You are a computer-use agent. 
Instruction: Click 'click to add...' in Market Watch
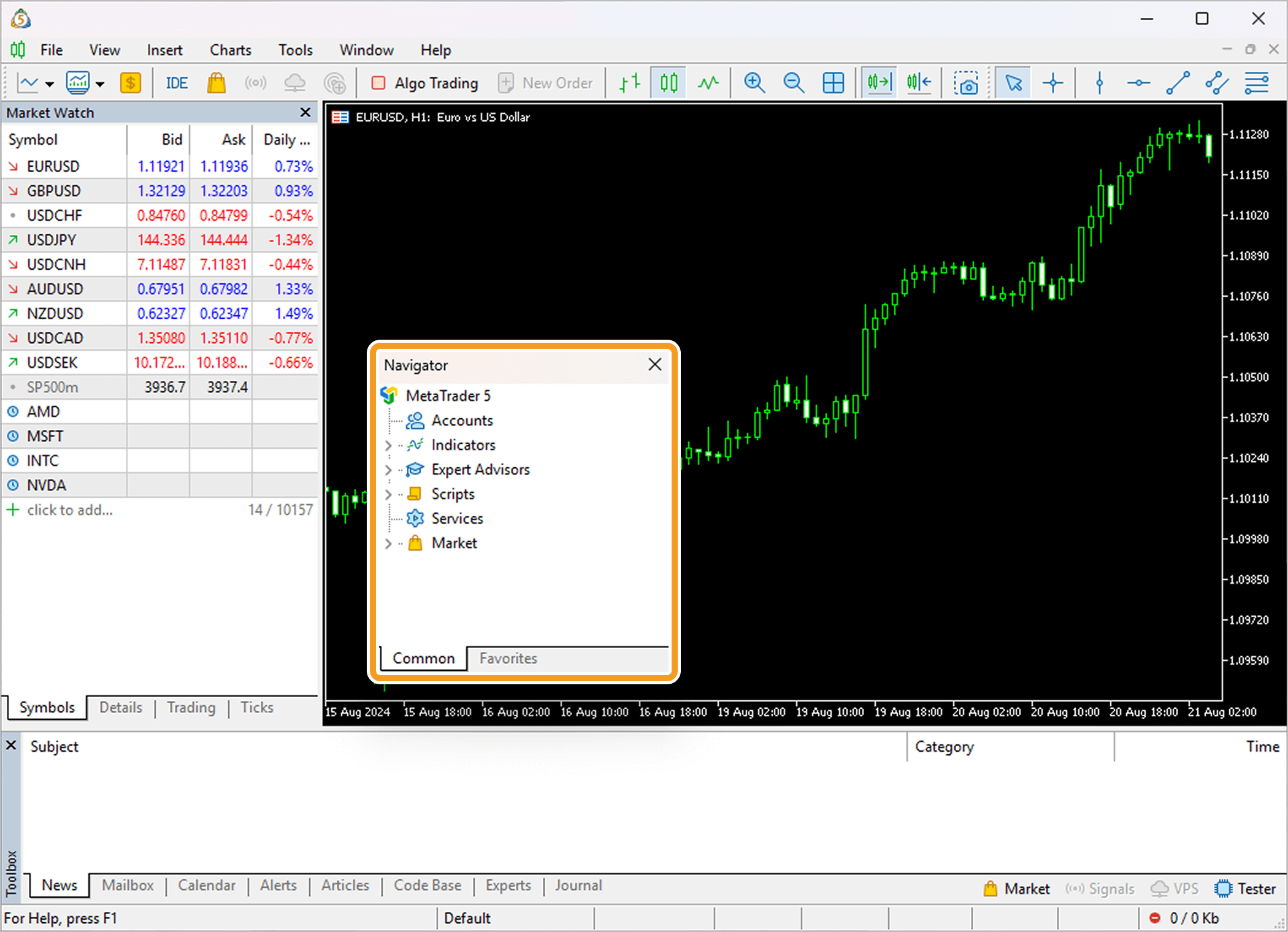[69, 510]
